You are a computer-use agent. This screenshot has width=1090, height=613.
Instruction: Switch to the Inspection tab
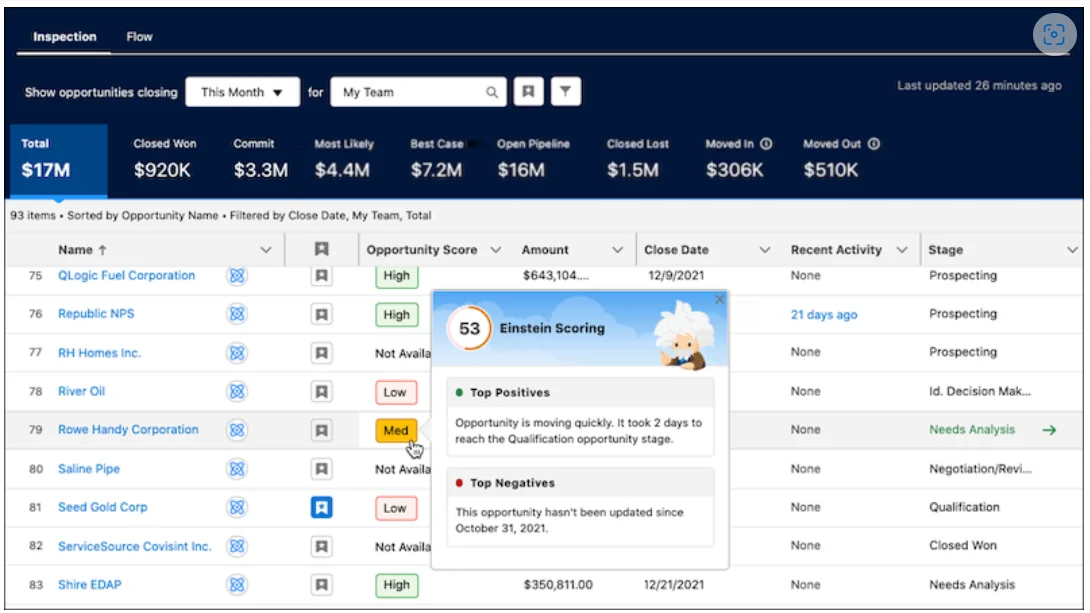(65, 37)
